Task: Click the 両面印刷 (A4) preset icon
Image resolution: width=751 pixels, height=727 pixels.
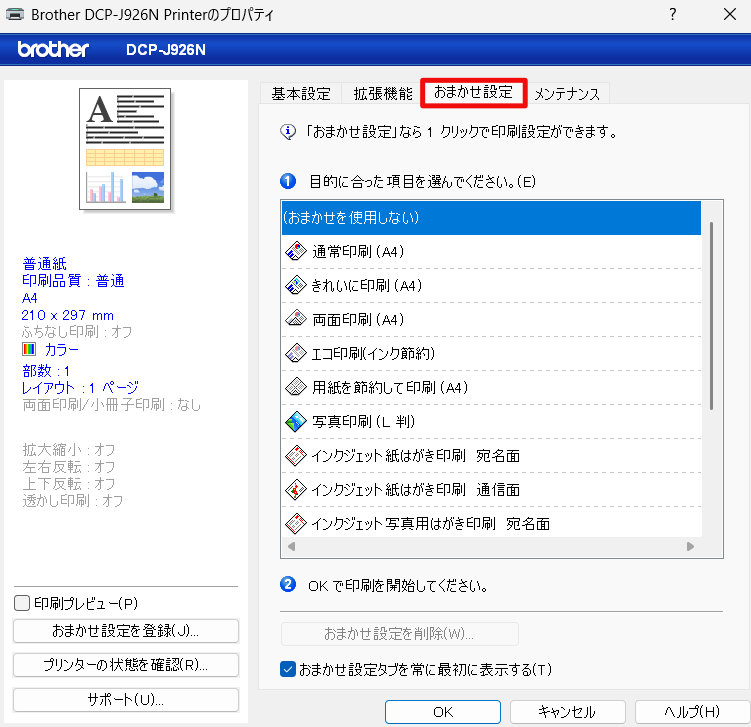Action: (x=296, y=319)
